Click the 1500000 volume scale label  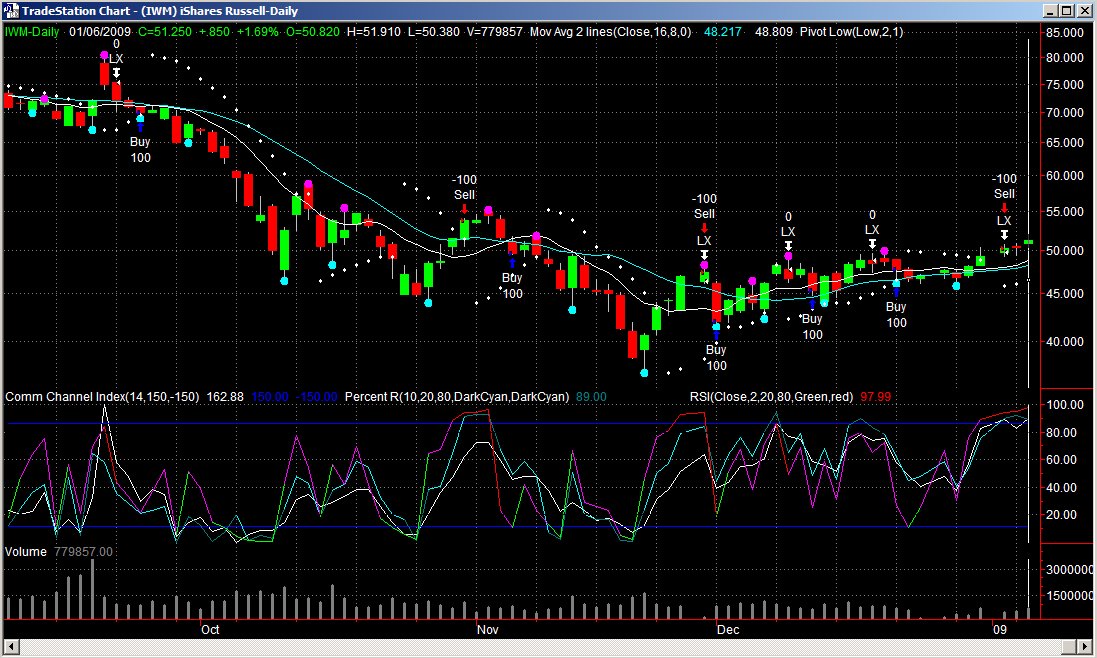tap(1070, 596)
